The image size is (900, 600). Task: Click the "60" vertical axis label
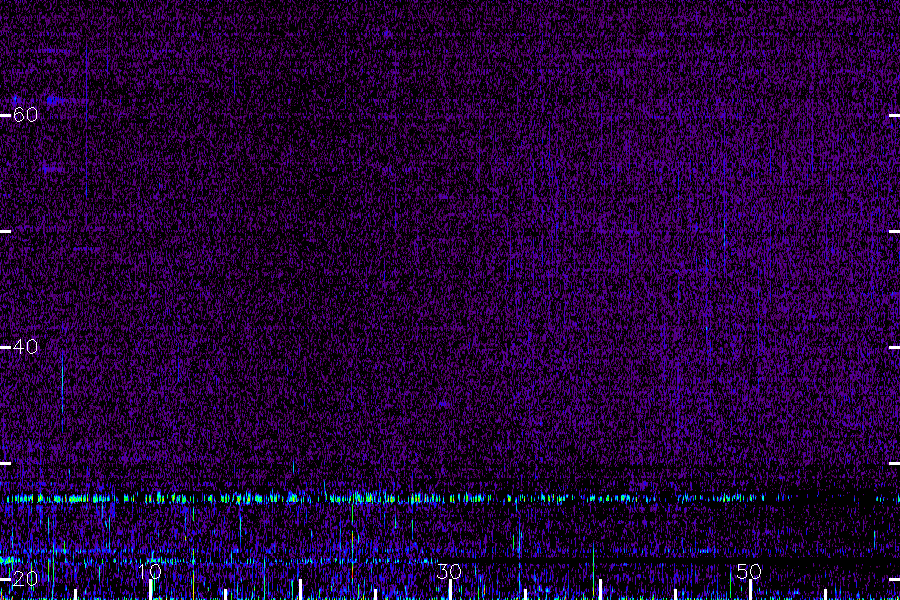25,115
